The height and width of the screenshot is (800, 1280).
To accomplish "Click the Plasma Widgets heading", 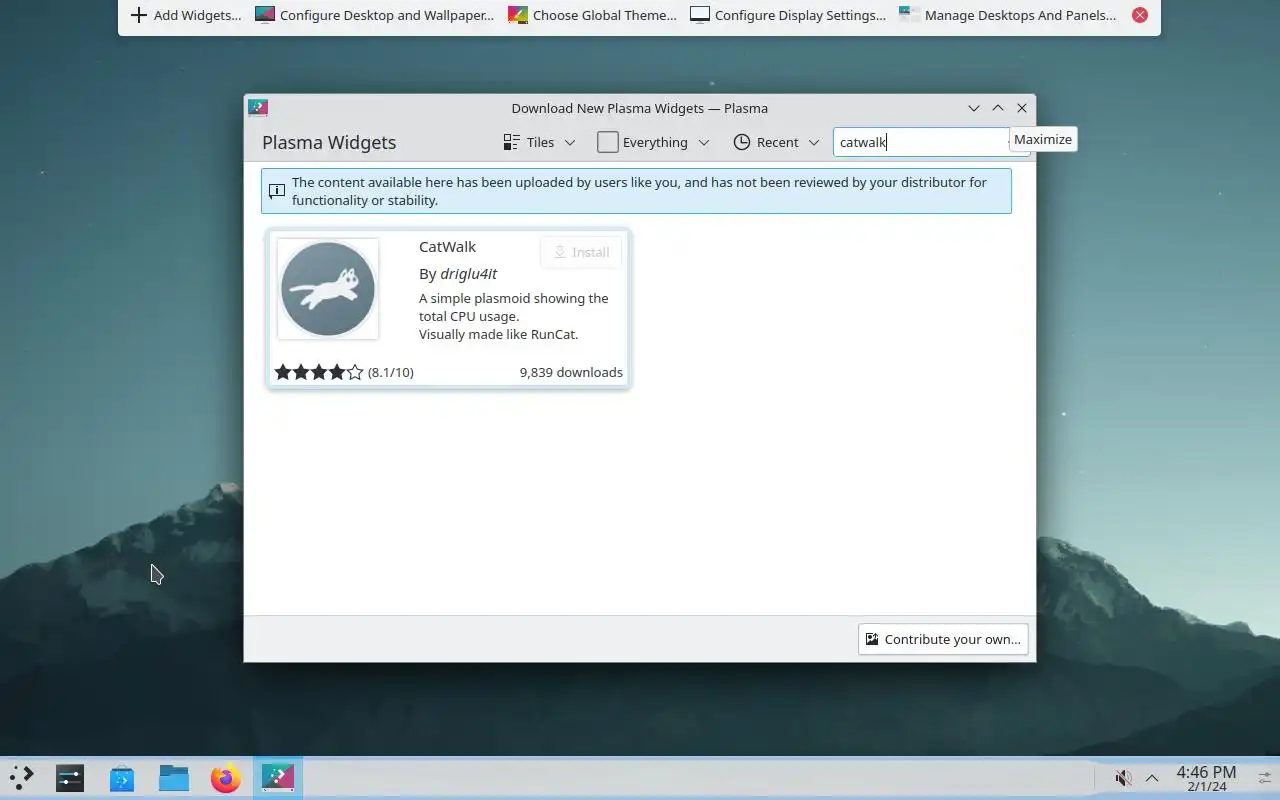I will point(329,142).
